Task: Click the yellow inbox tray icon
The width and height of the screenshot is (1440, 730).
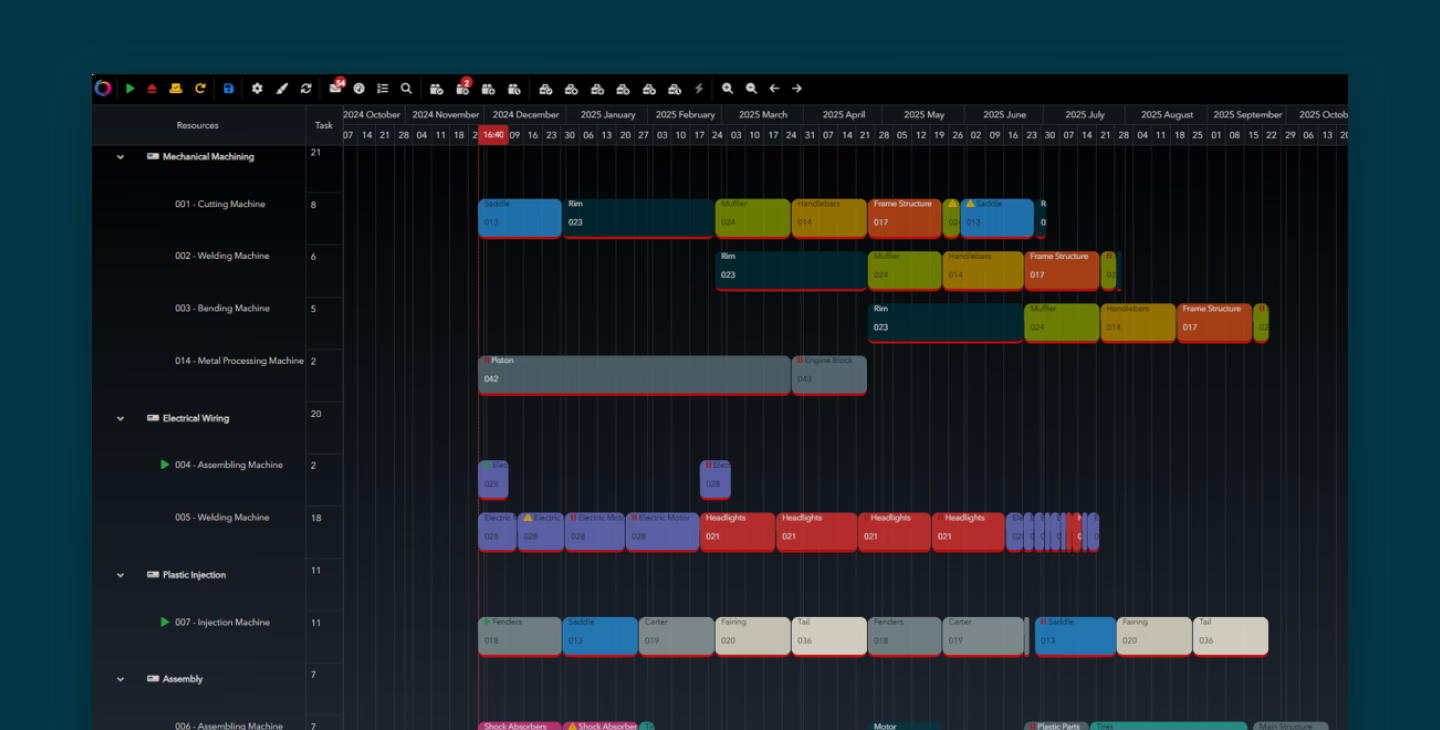Action: (x=176, y=88)
